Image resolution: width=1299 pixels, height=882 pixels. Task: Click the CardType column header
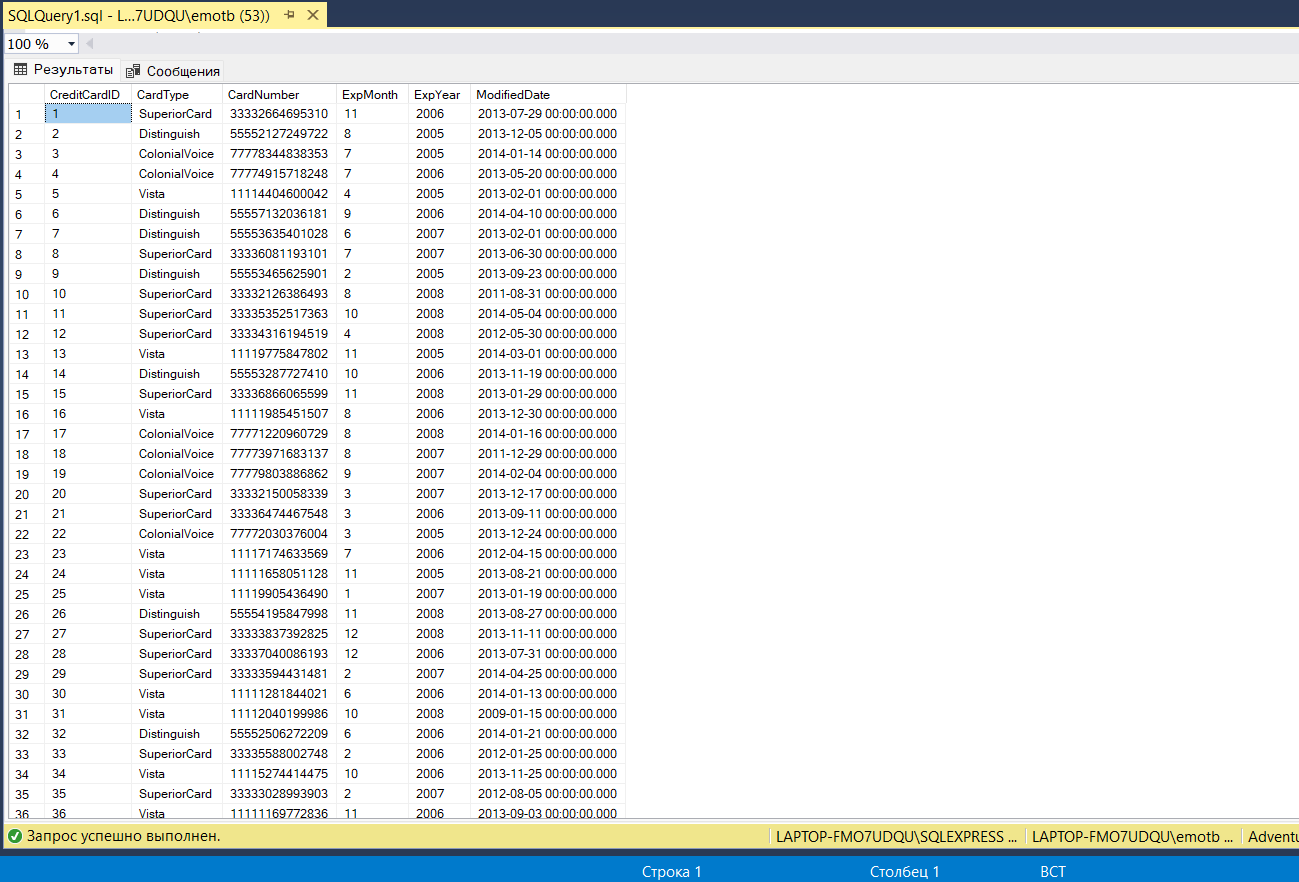(176, 94)
